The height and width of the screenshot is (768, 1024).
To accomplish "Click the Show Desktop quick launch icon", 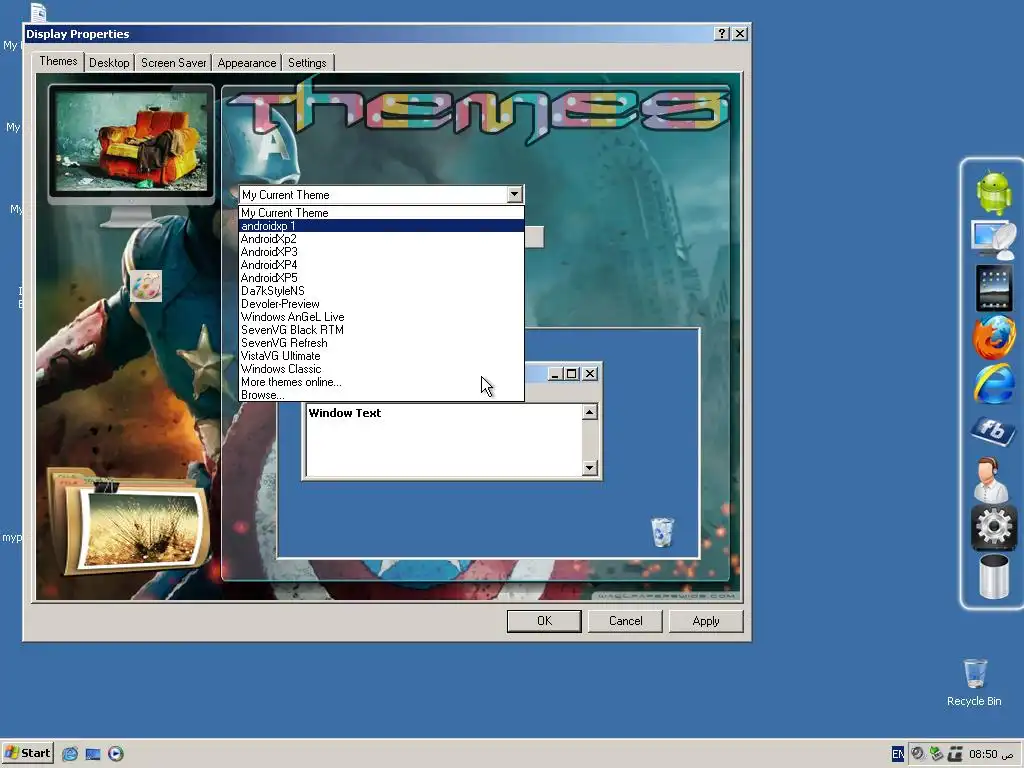I will click(x=93, y=754).
